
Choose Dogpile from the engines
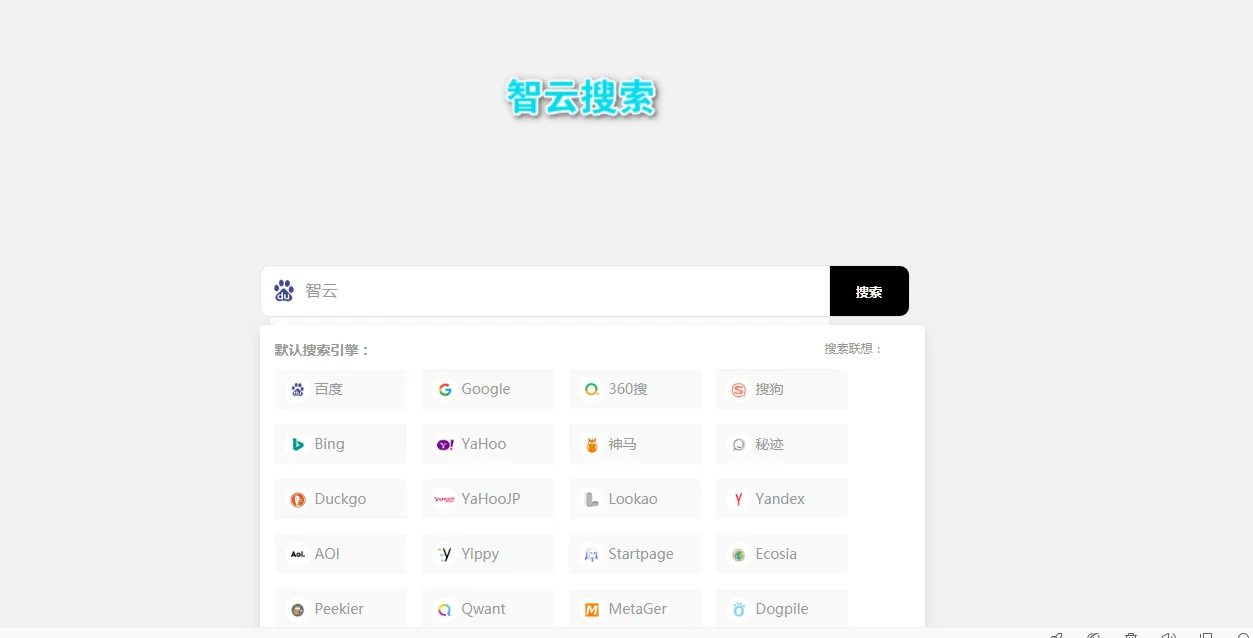click(782, 609)
